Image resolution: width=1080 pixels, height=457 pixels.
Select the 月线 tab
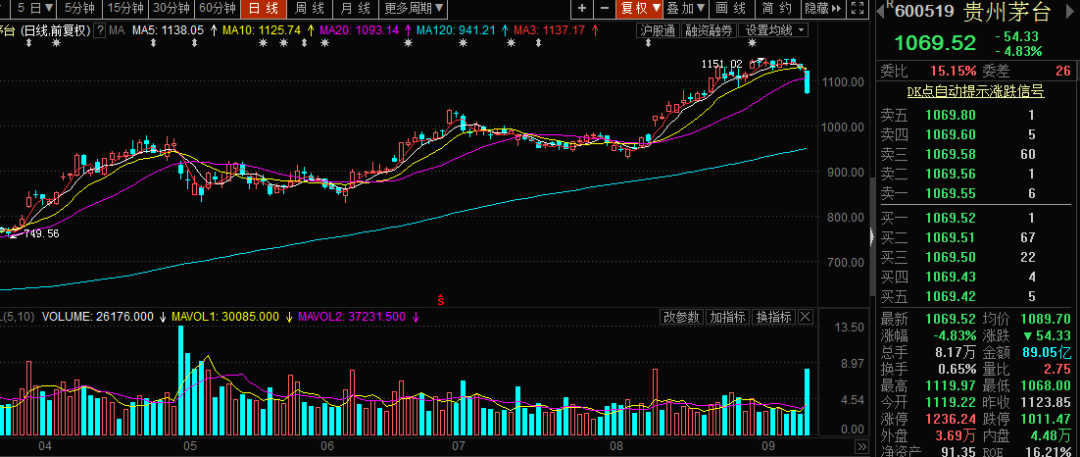click(355, 8)
